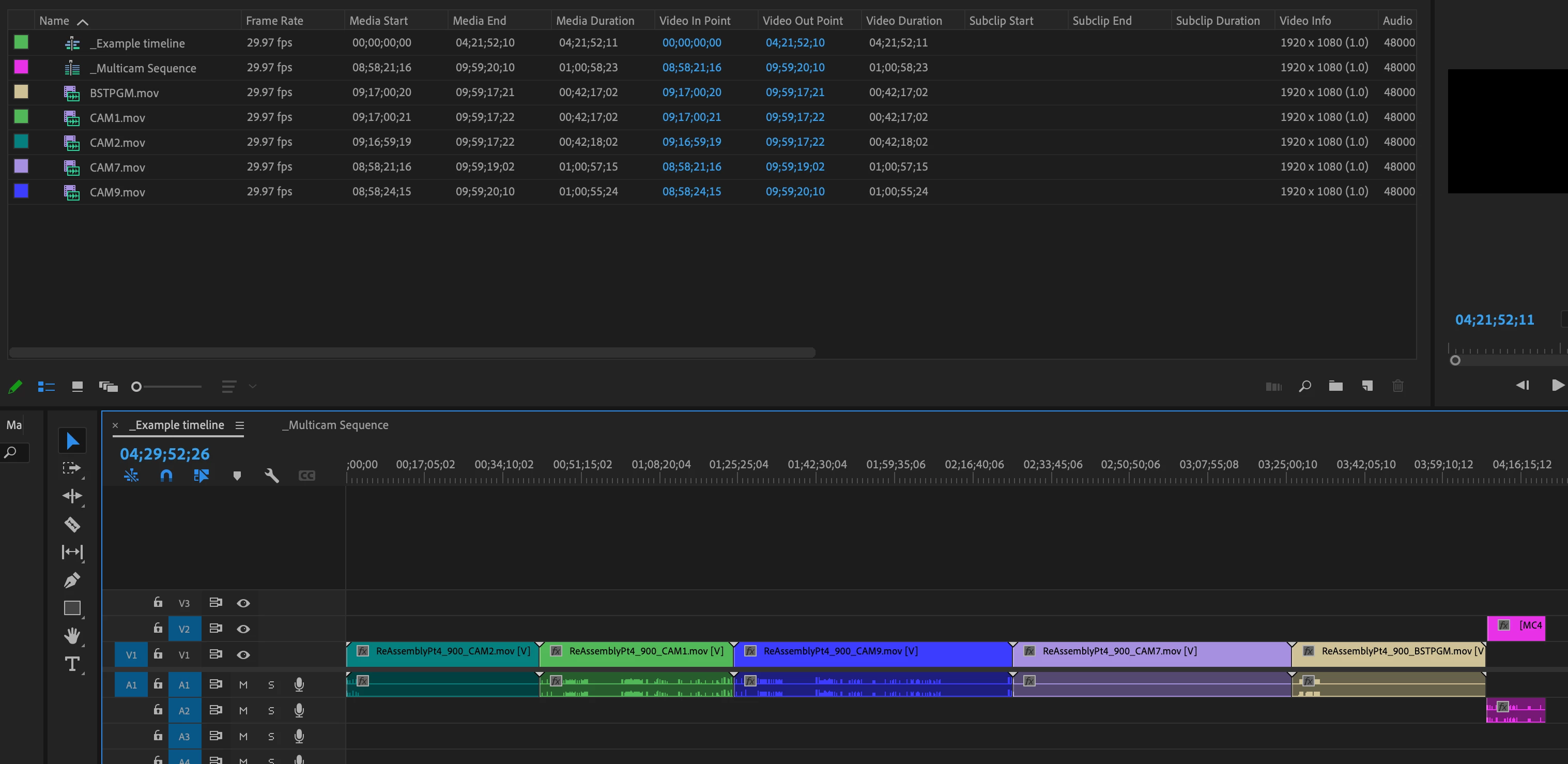Toggle lock on V3 track

[158, 602]
